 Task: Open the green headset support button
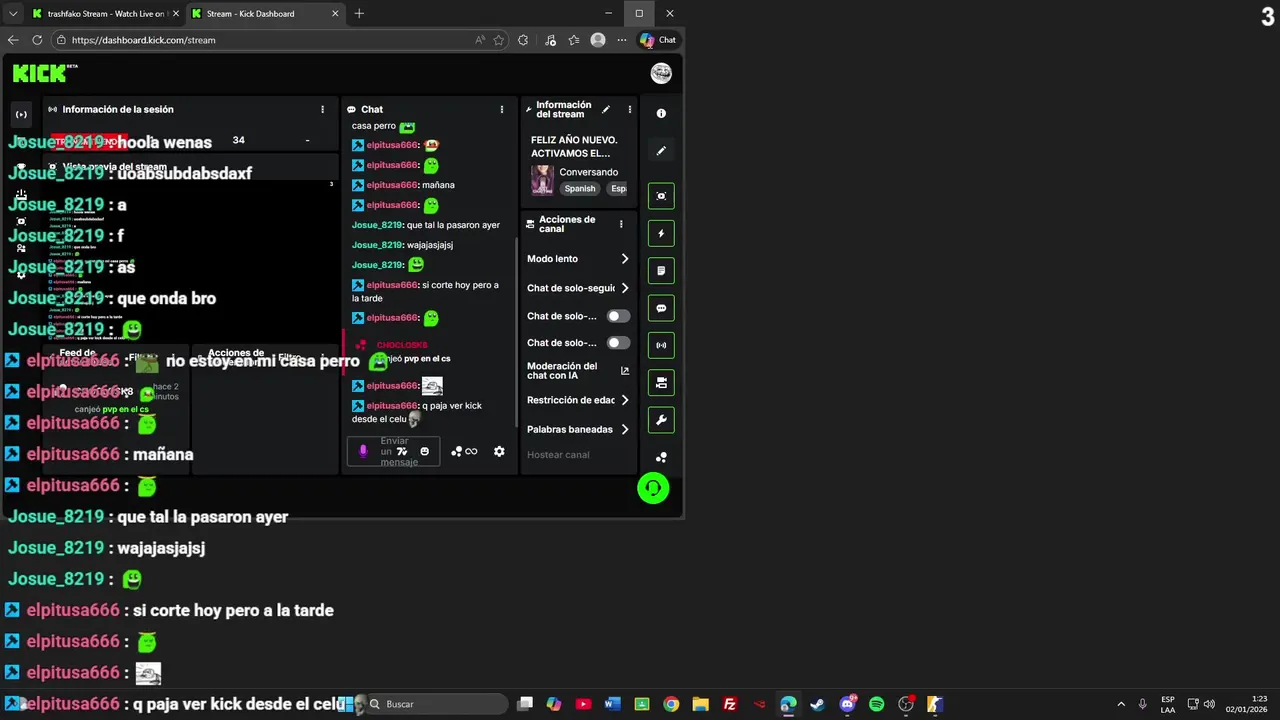[x=653, y=488]
